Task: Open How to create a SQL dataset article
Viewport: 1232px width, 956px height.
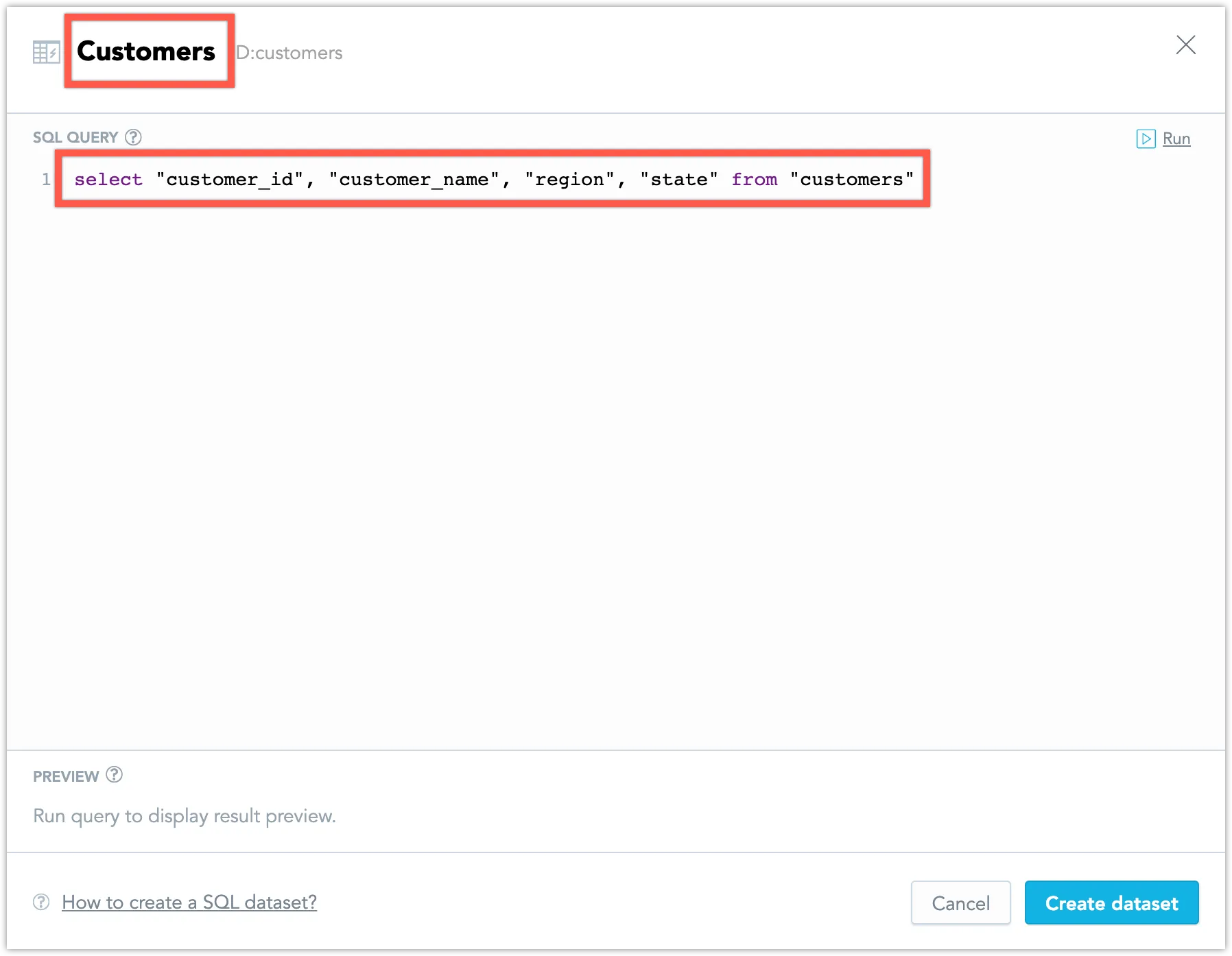Action: (x=189, y=903)
